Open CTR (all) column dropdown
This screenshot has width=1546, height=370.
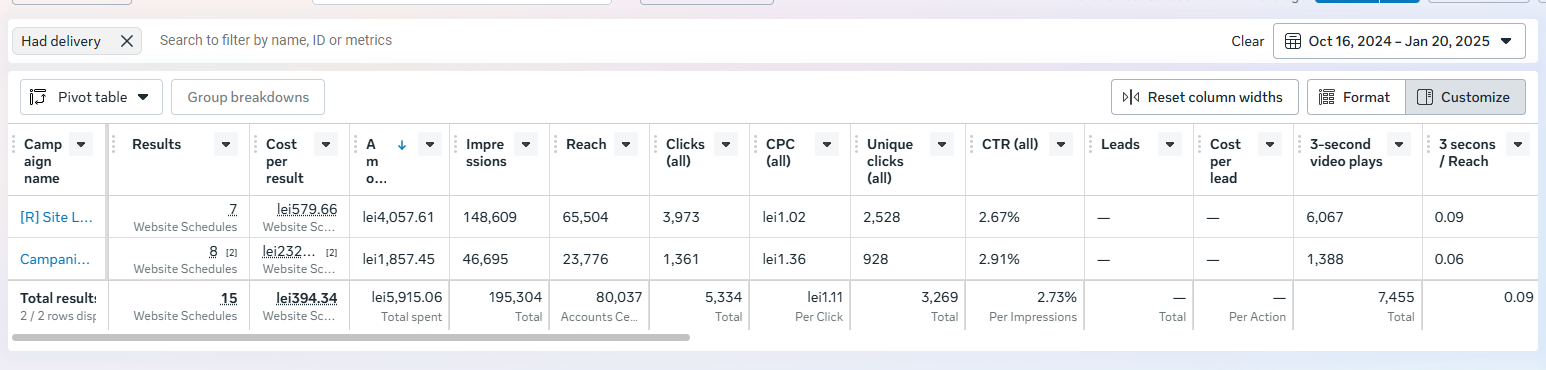(1060, 145)
